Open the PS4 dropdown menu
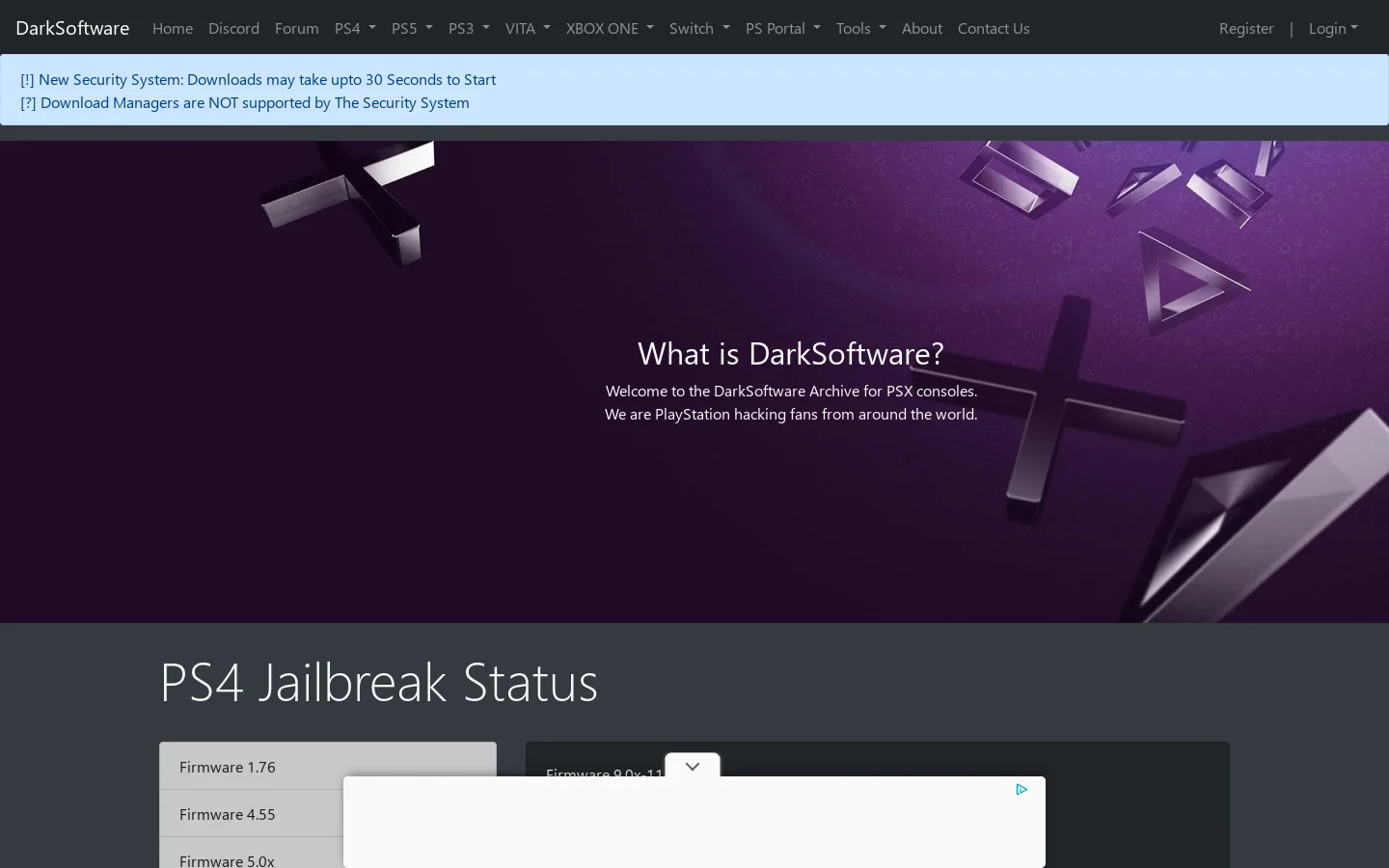Viewport: 1389px width, 868px height. [x=355, y=29]
